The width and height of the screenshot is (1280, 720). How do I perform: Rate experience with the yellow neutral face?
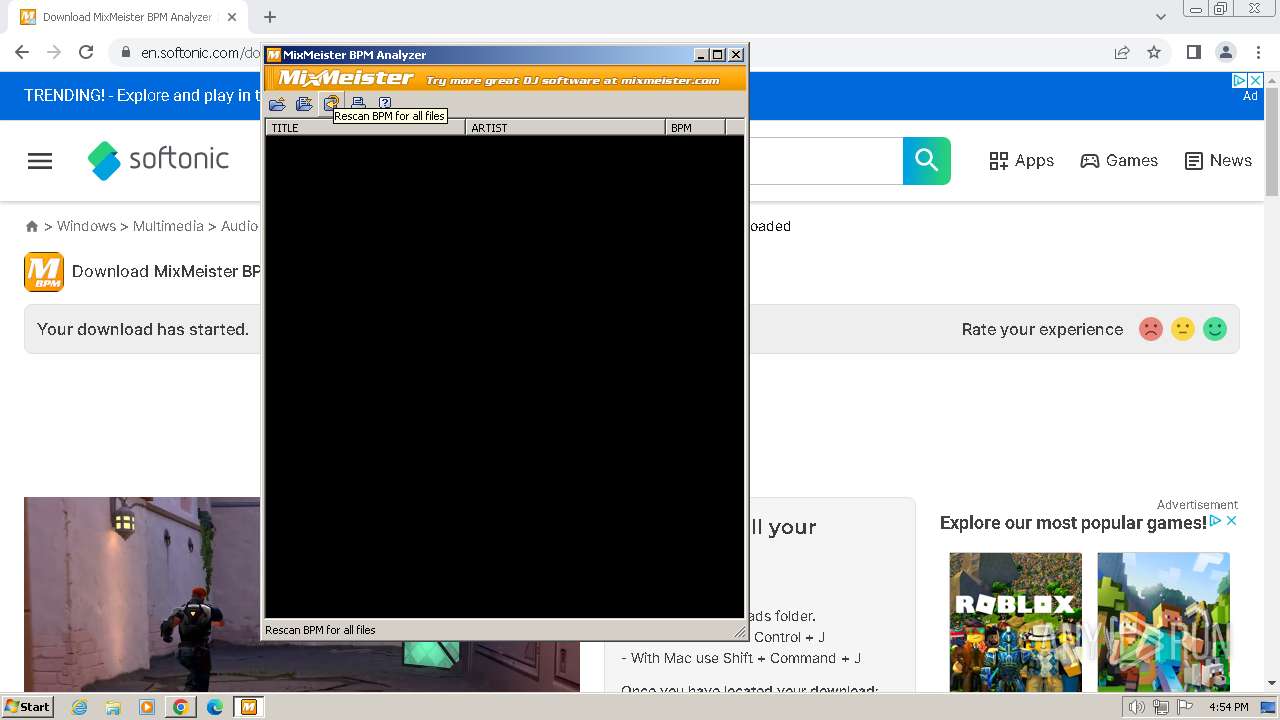point(1183,329)
